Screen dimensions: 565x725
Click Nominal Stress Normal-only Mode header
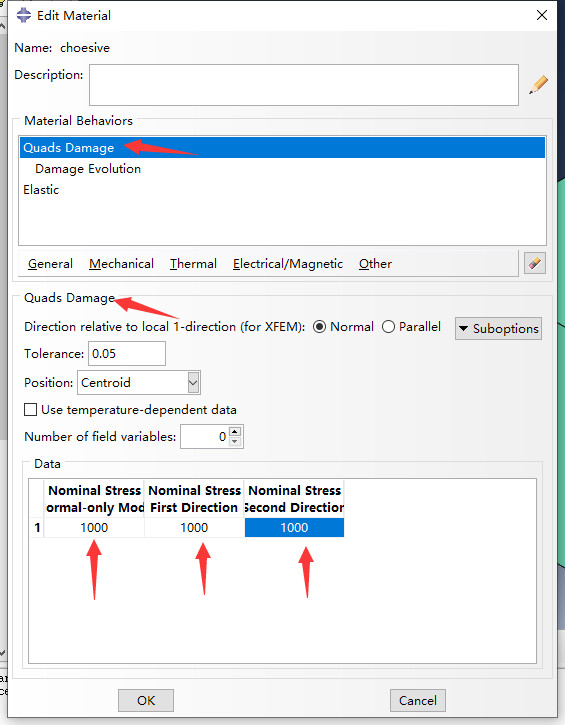pos(94,499)
